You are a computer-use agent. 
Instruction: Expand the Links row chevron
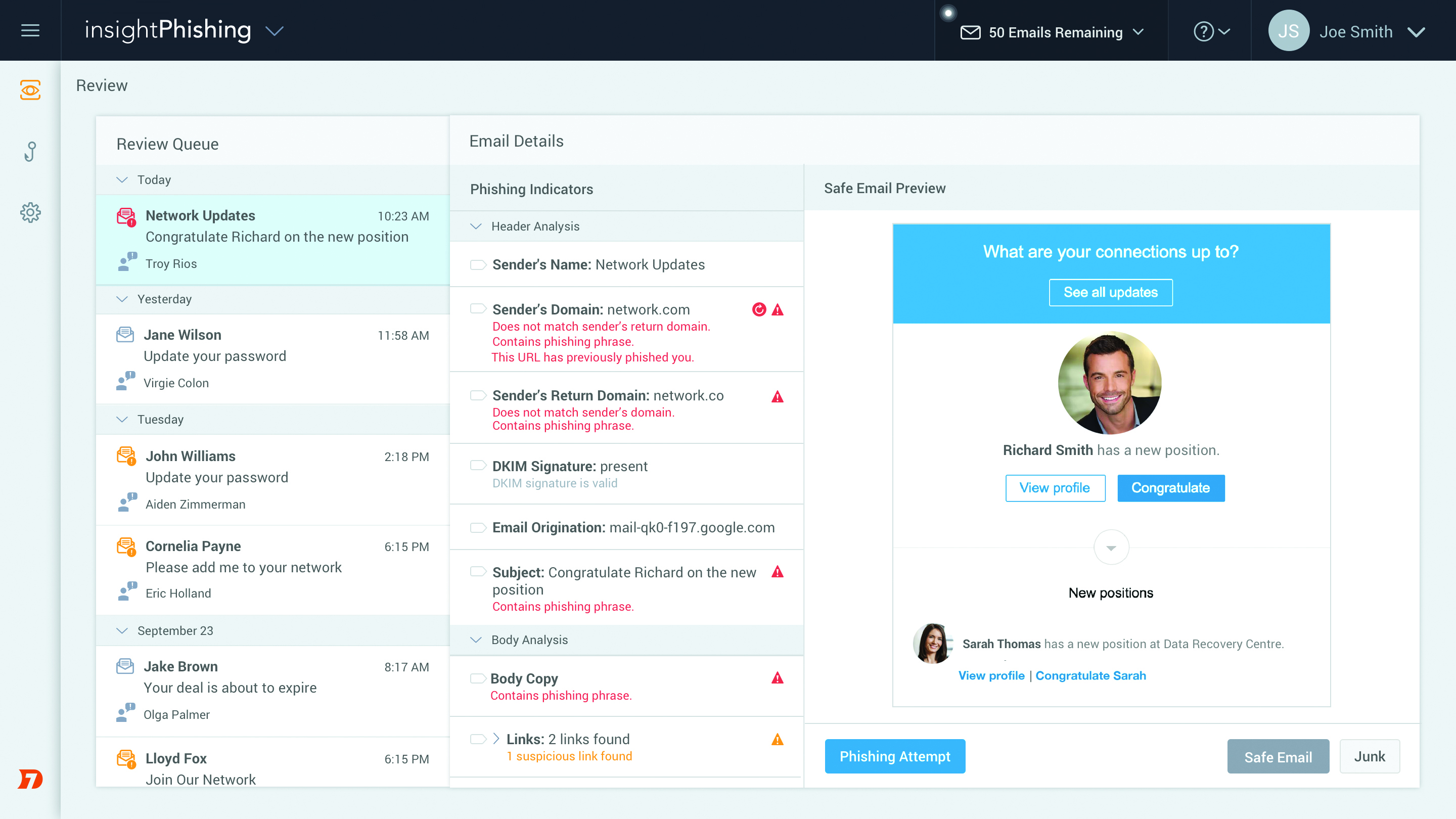tap(495, 739)
